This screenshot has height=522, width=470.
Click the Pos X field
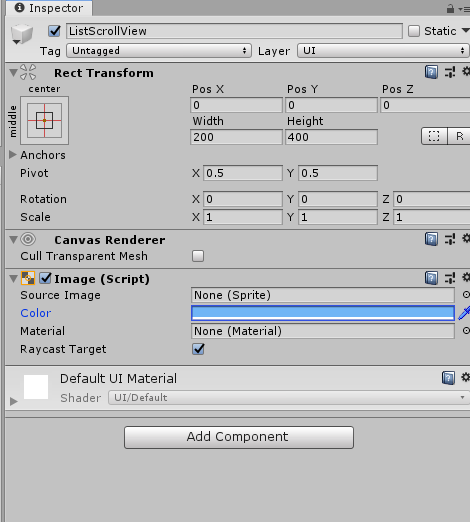pos(236,105)
